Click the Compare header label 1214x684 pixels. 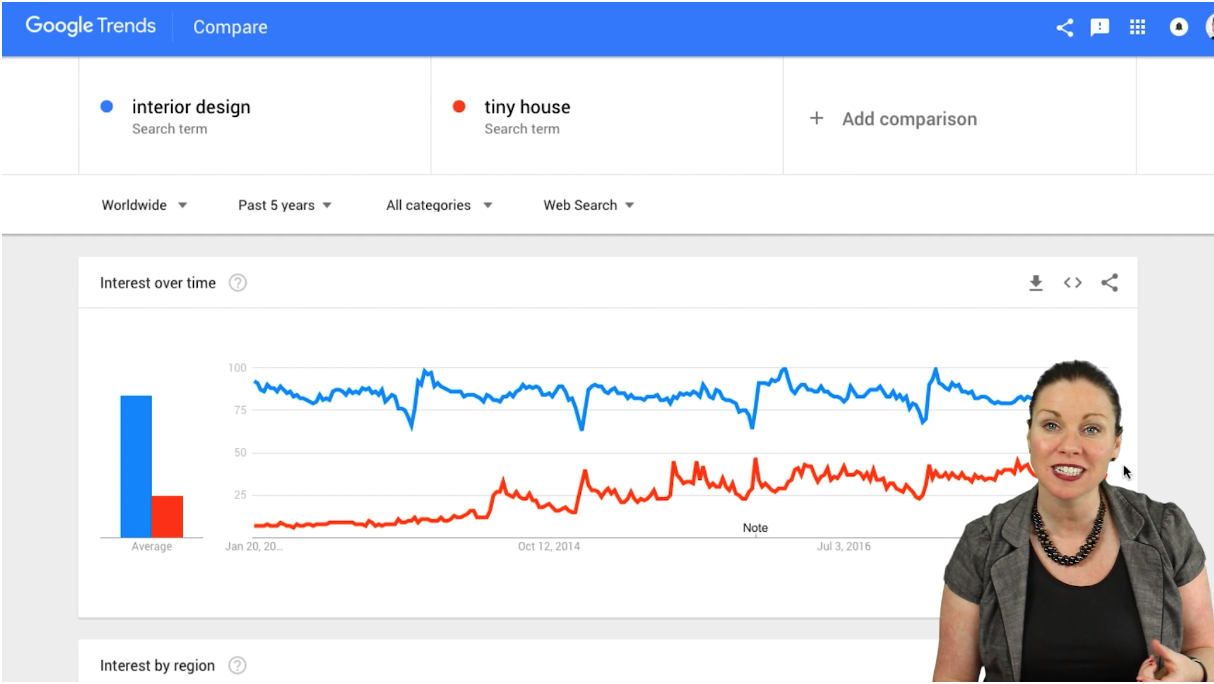tap(230, 28)
